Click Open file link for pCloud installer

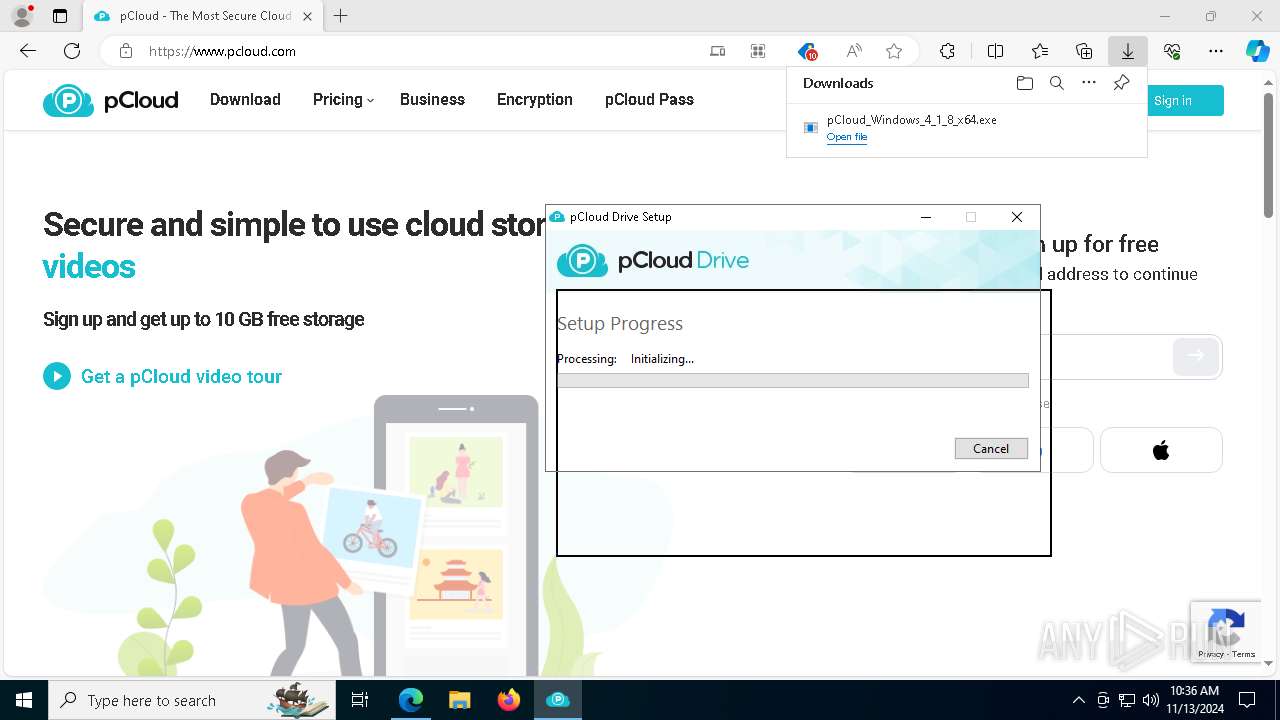(x=847, y=137)
